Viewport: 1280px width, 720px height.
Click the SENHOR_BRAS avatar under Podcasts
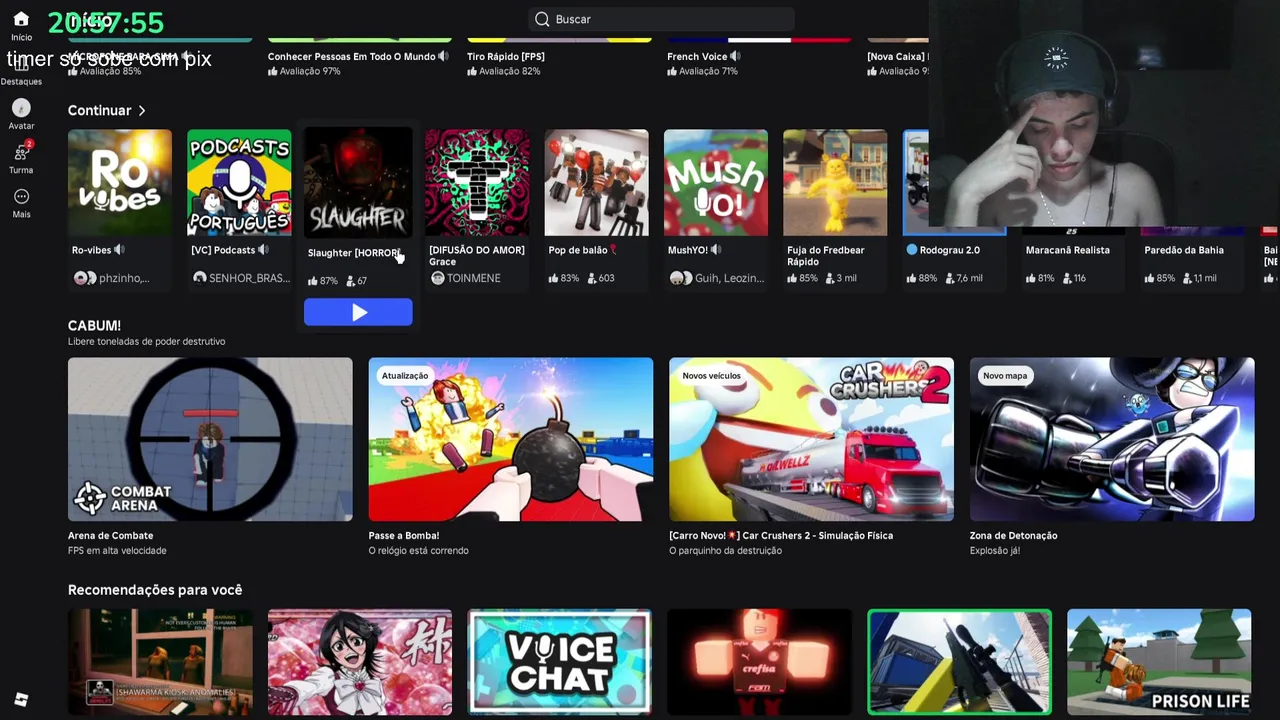199,278
